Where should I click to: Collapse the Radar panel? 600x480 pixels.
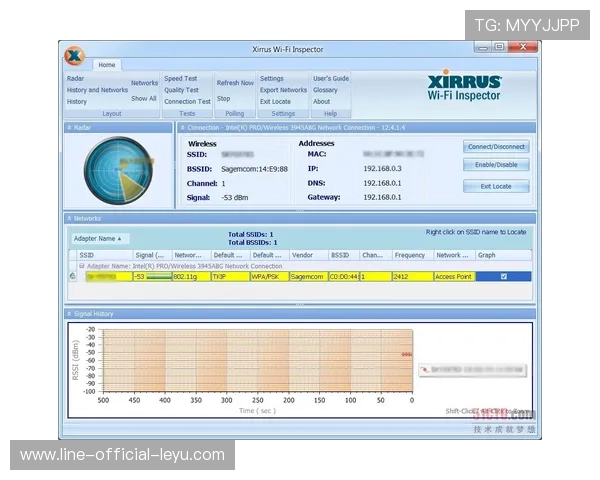[70, 127]
